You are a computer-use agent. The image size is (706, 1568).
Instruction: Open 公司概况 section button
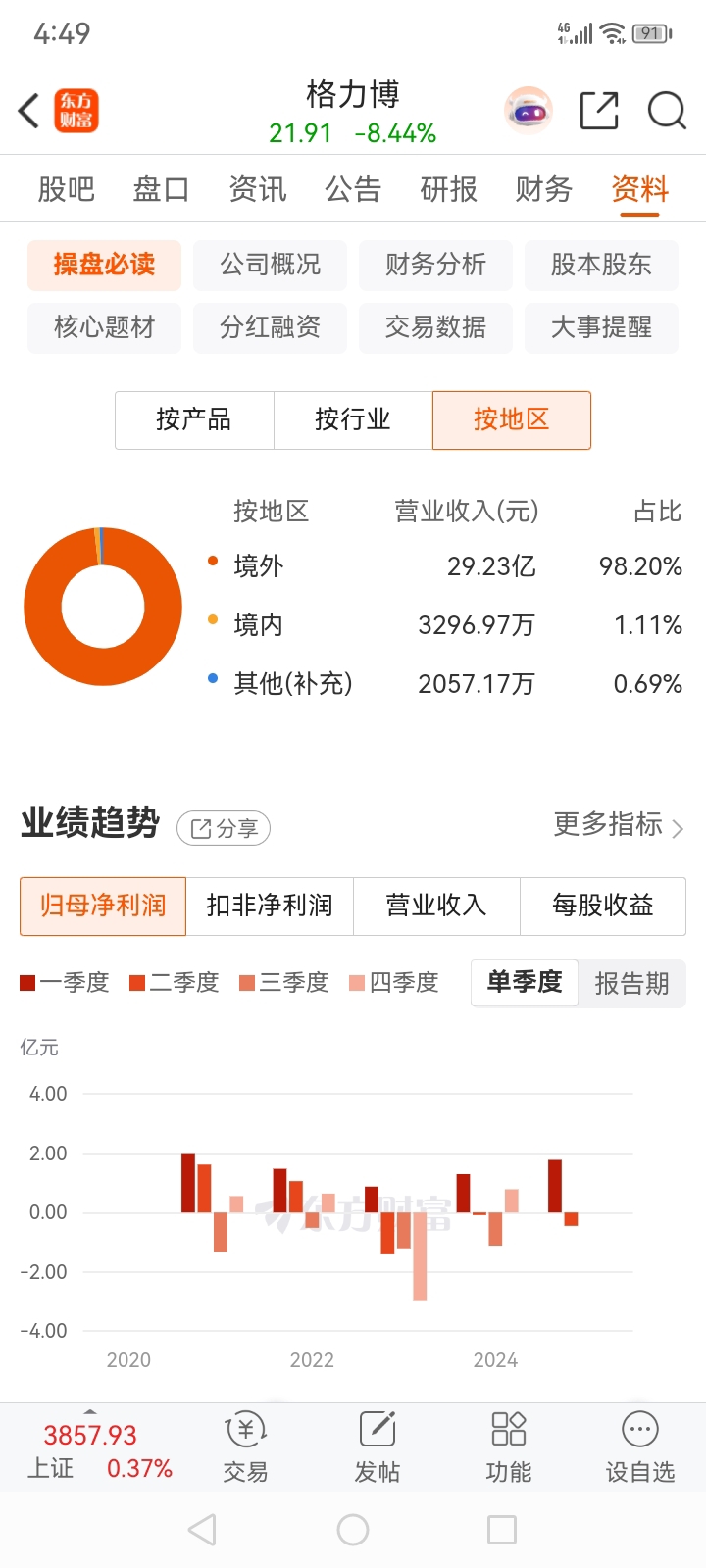(x=270, y=265)
